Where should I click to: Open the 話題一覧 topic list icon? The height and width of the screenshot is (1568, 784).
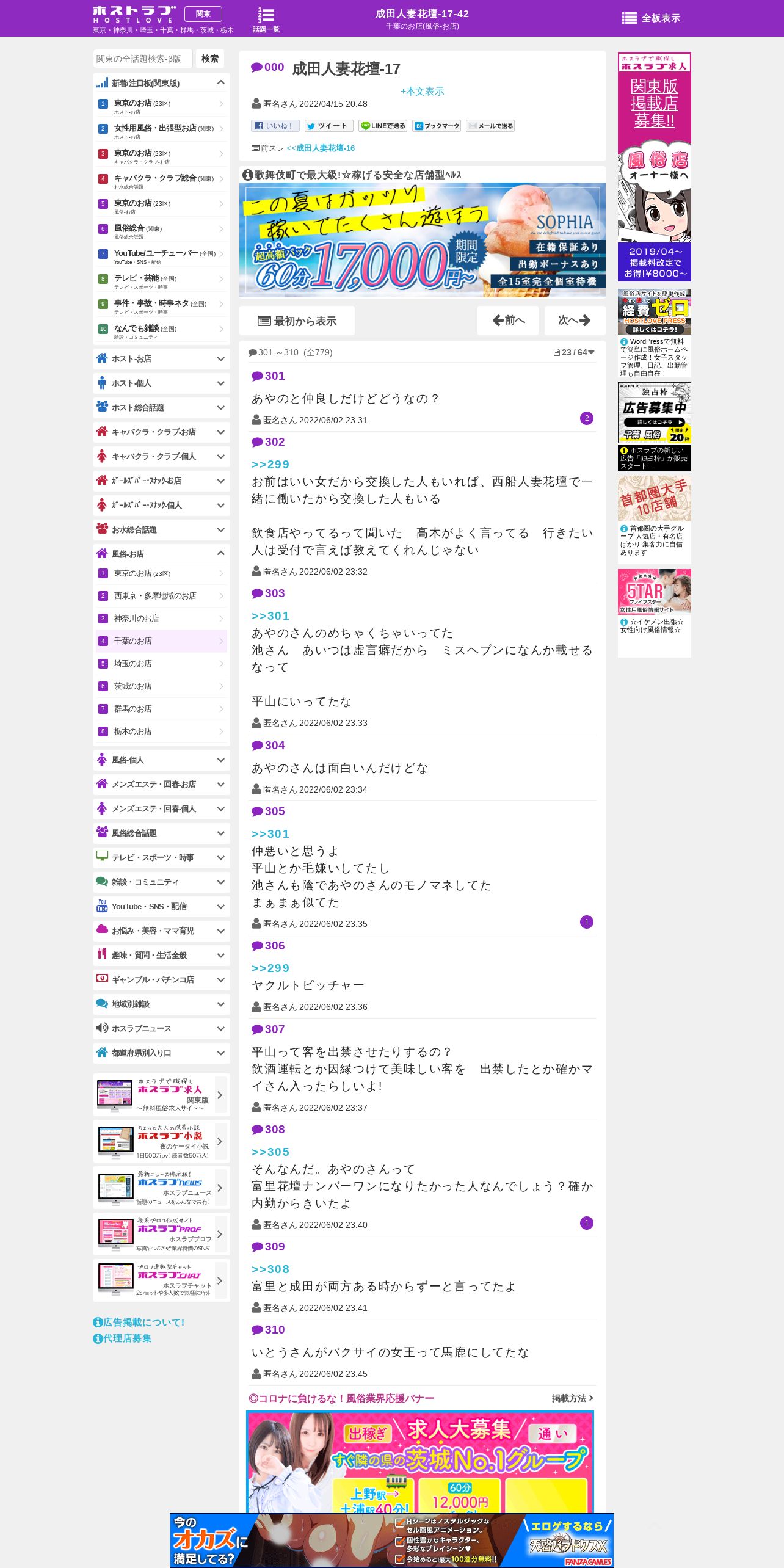[266, 20]
